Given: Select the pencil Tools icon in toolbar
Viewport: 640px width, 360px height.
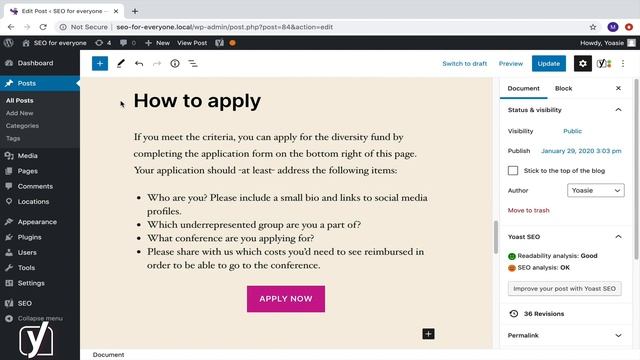Looking at the screenshot, I should [120, 64].
